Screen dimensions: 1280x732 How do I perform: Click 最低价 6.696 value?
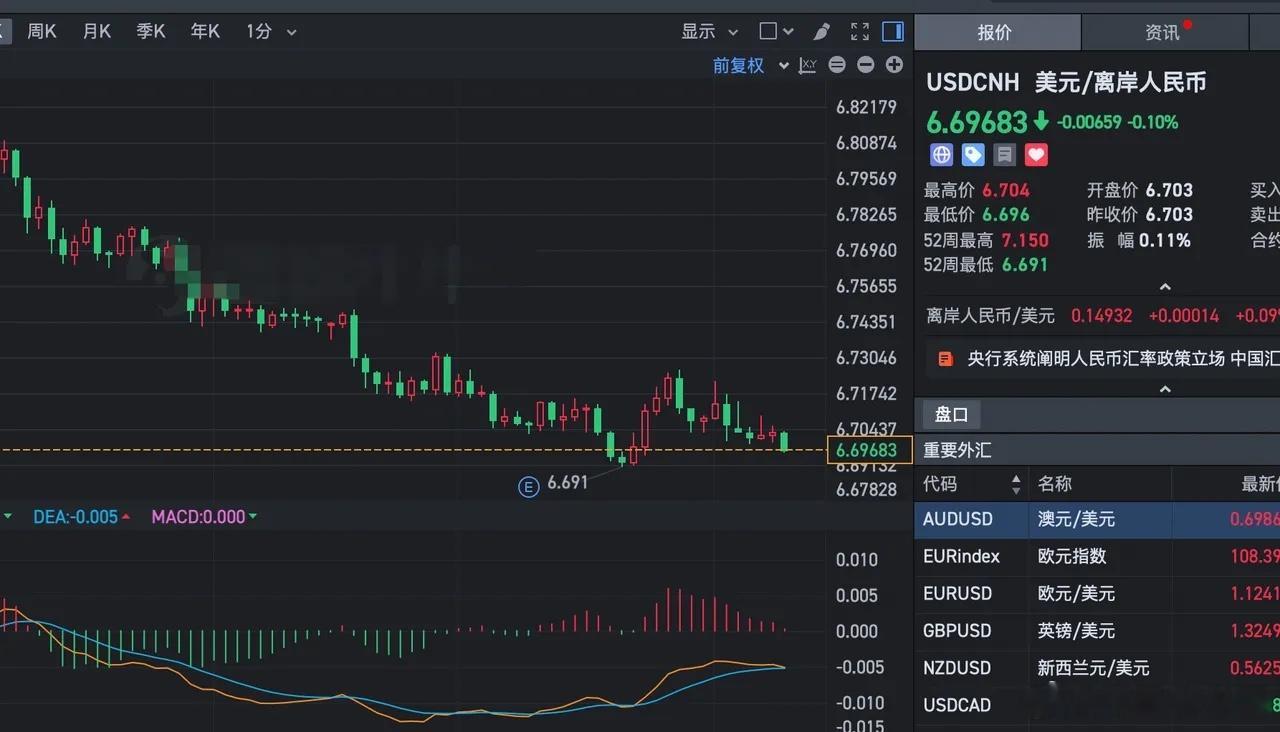[1006, 214]
